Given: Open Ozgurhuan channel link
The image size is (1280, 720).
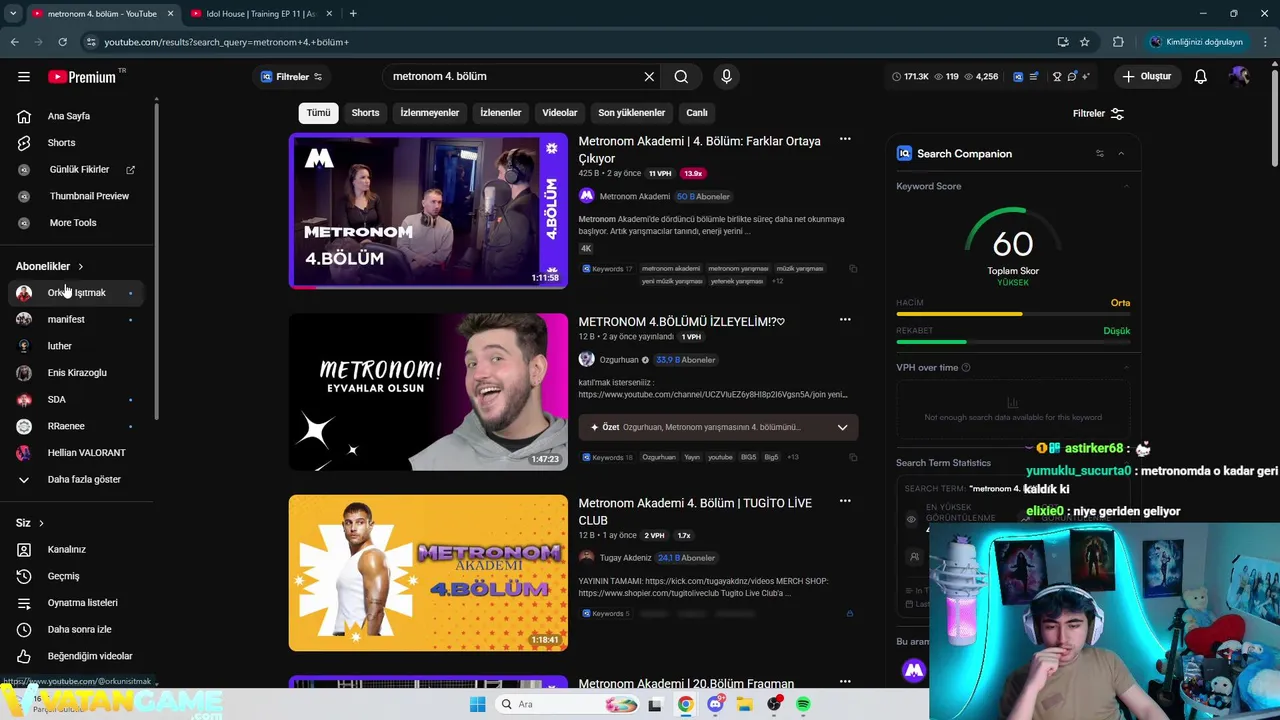Looking at the screenshot, I should 618,360.
